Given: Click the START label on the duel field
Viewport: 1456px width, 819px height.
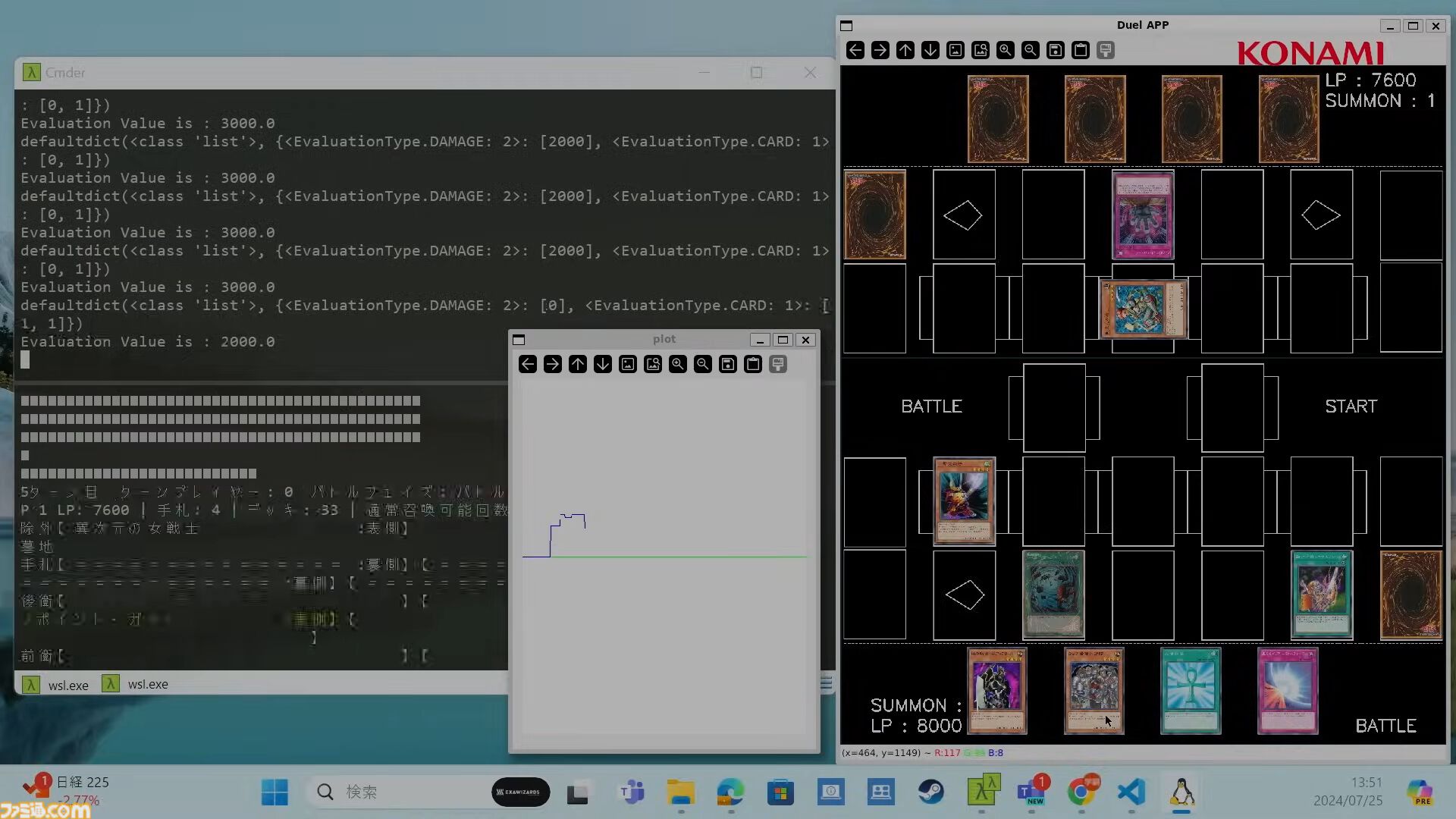Looking at the screenshot, I should pos(1351,406).
